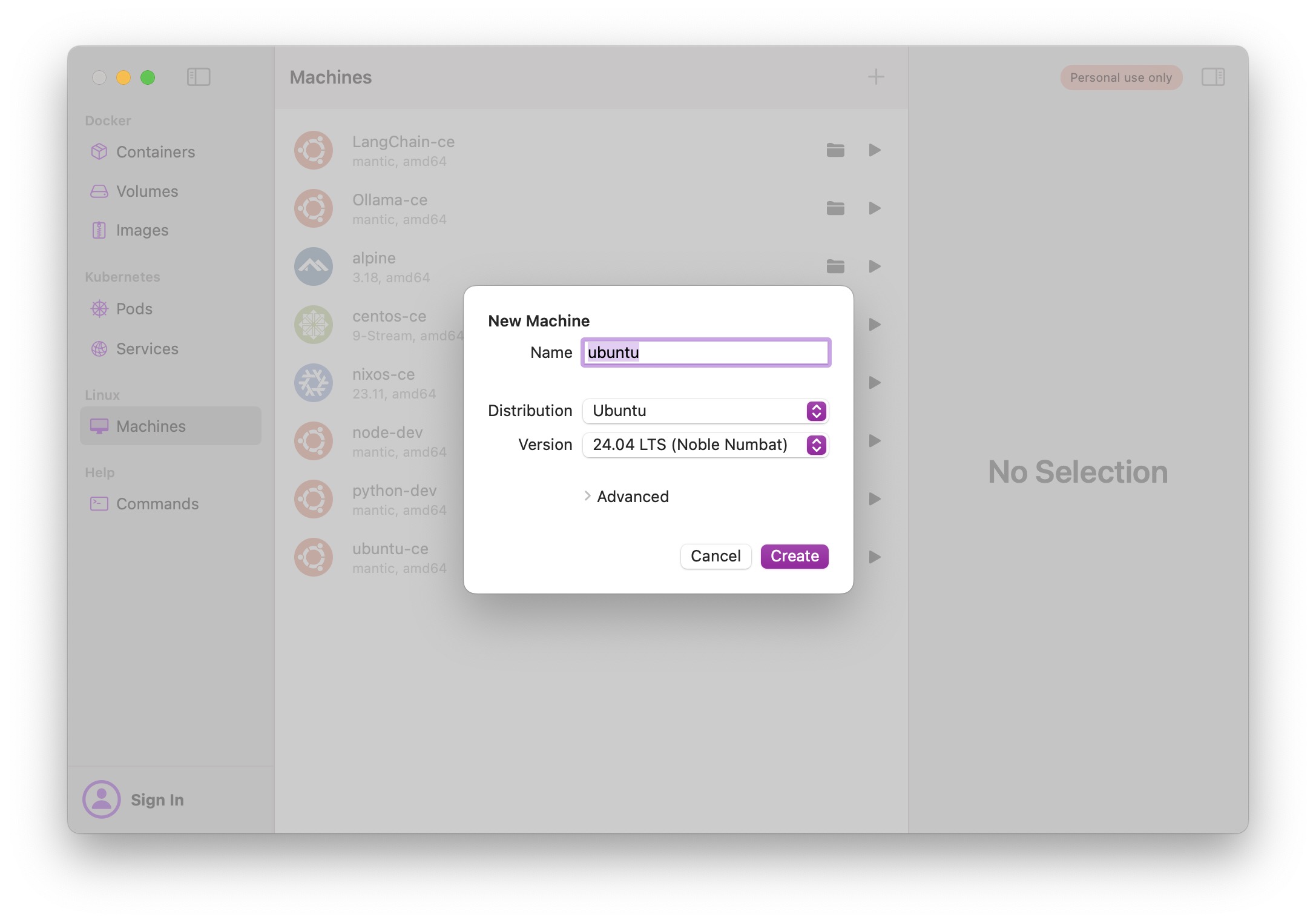This screenshot has width=1316, height=923.
Task: Select the python-dev machine name
Action: click(395, 491)
